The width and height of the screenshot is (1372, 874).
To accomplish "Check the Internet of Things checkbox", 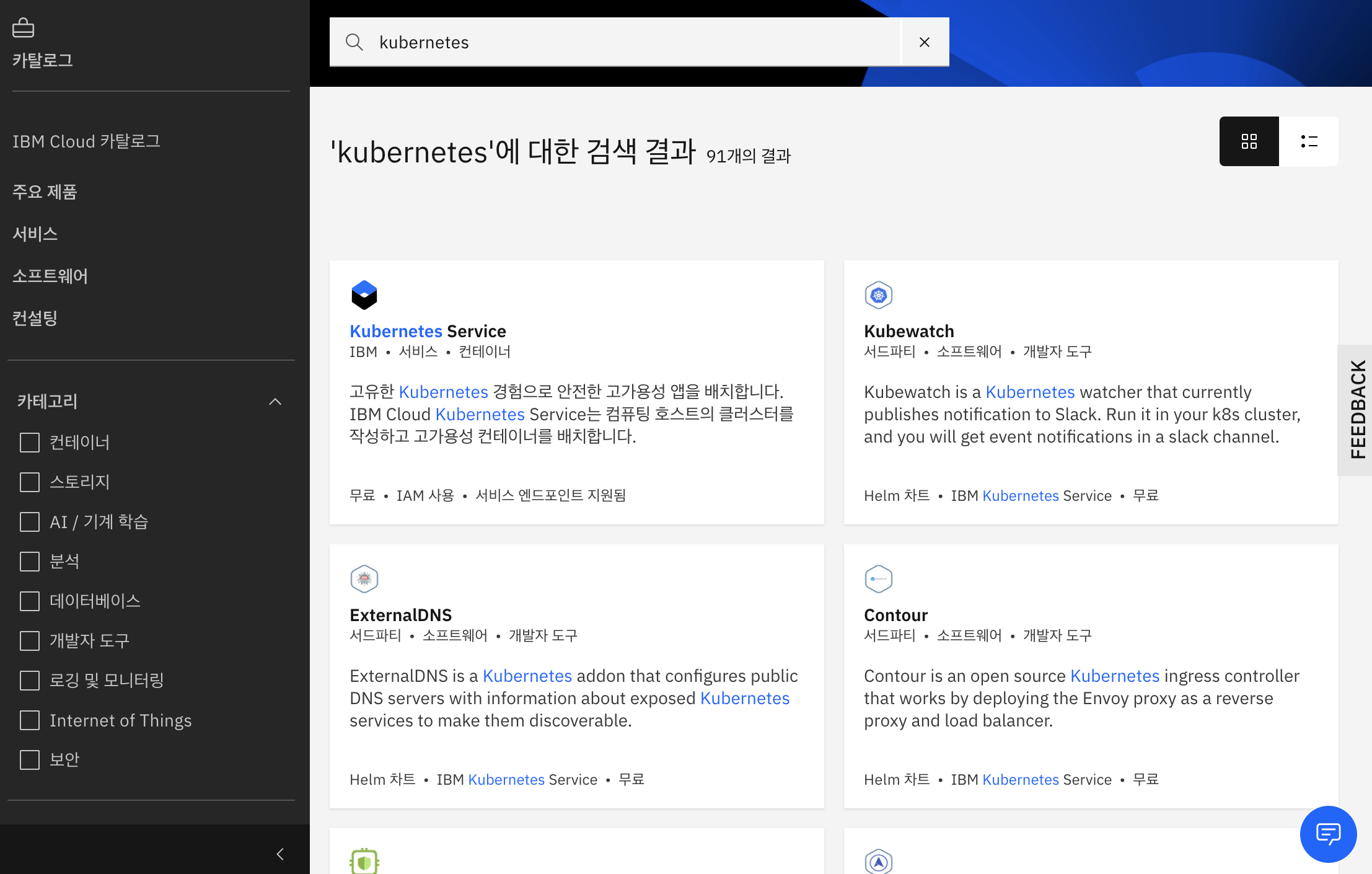I will pos(30,720).
